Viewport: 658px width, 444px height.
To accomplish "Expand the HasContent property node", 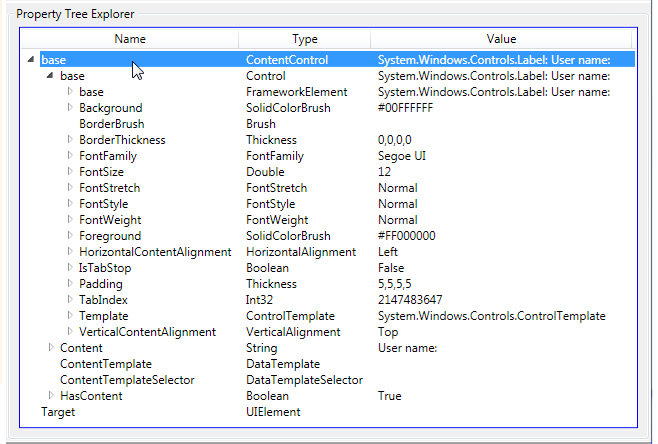I will pyautogui.click(x=51, y=395).
